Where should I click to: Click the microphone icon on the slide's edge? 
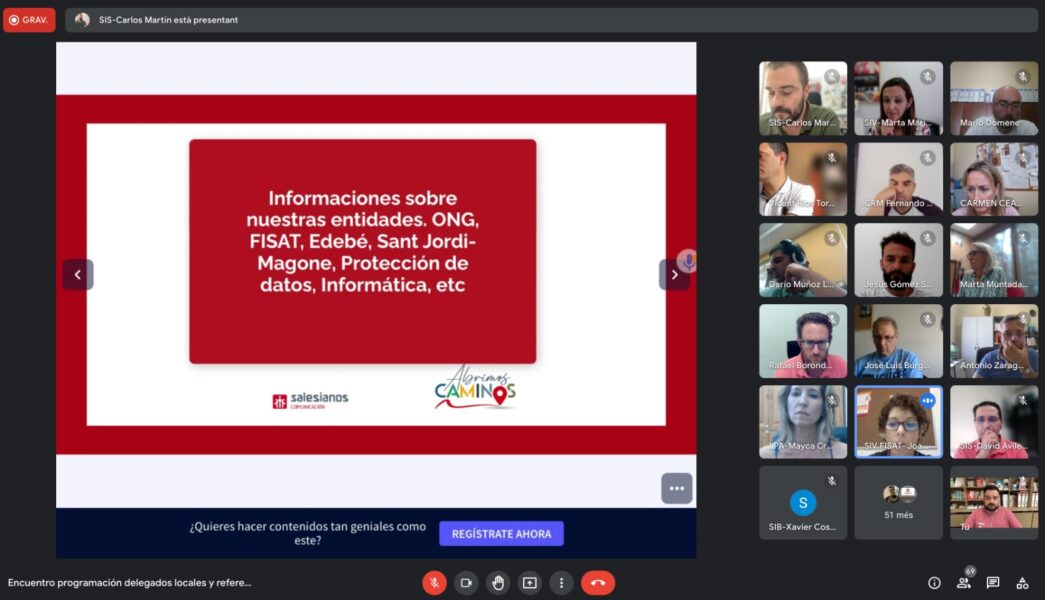tap(688, 261)
